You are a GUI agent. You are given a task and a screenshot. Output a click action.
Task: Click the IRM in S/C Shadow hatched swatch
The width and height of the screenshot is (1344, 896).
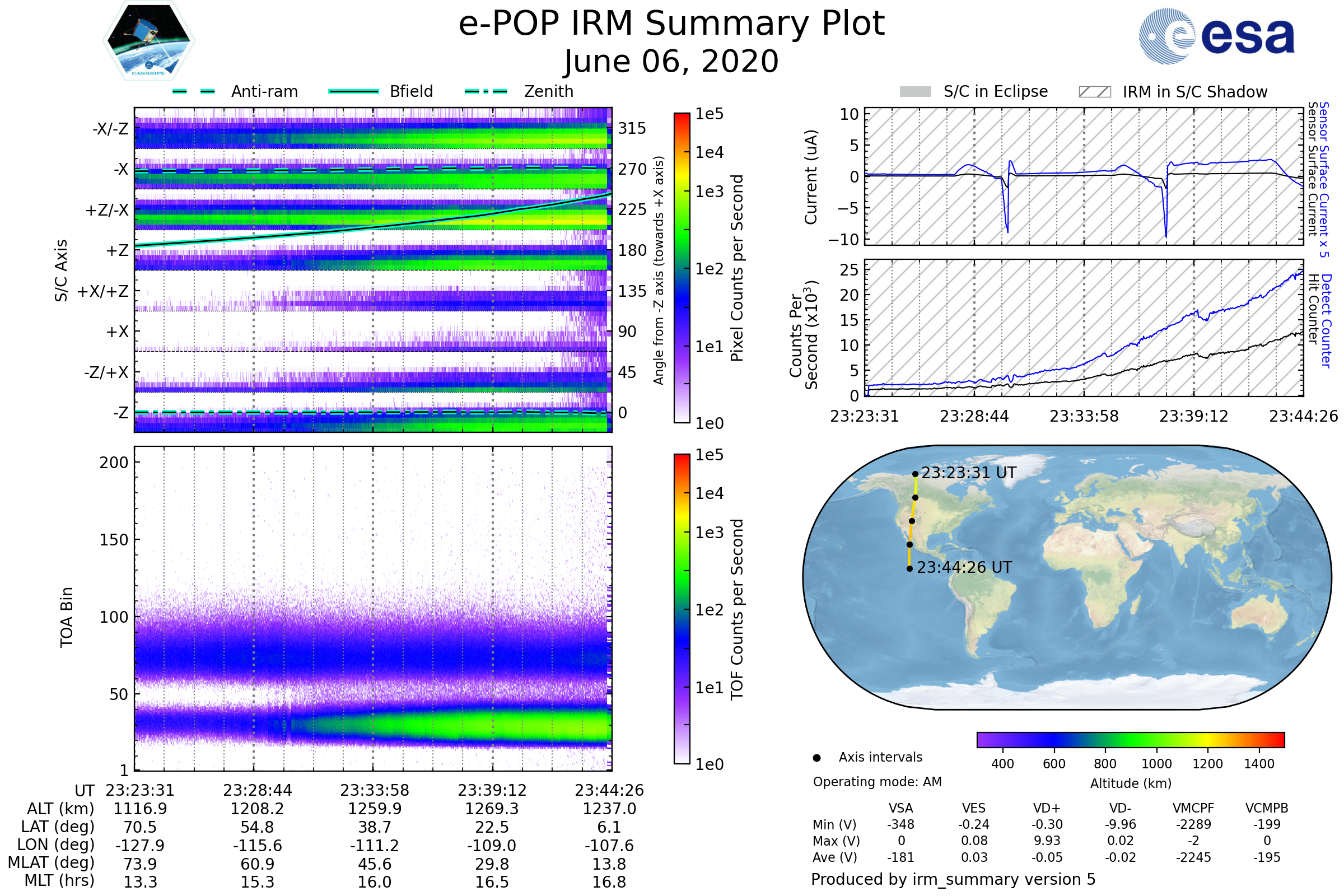1094,92
